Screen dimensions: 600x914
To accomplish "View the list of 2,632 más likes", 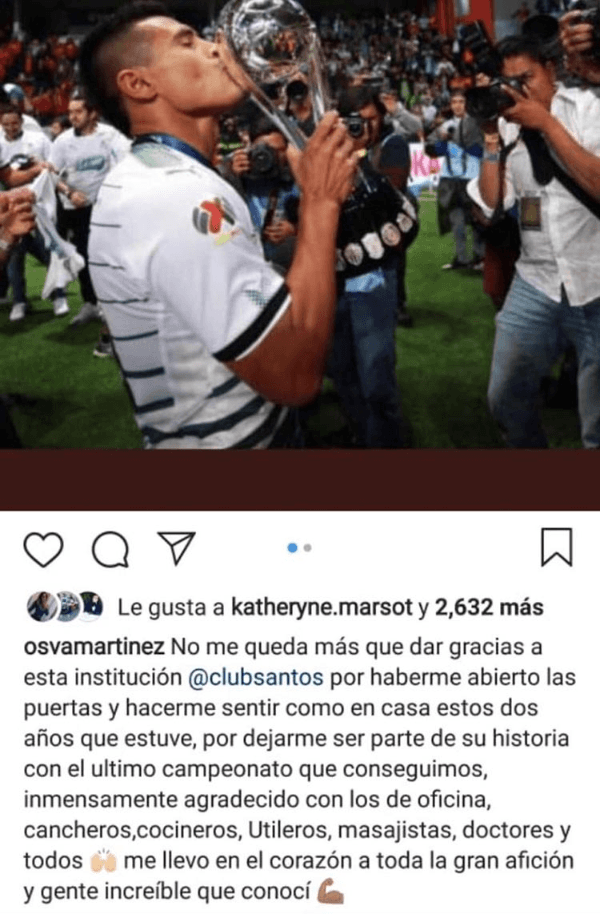I will coord(489,608).
